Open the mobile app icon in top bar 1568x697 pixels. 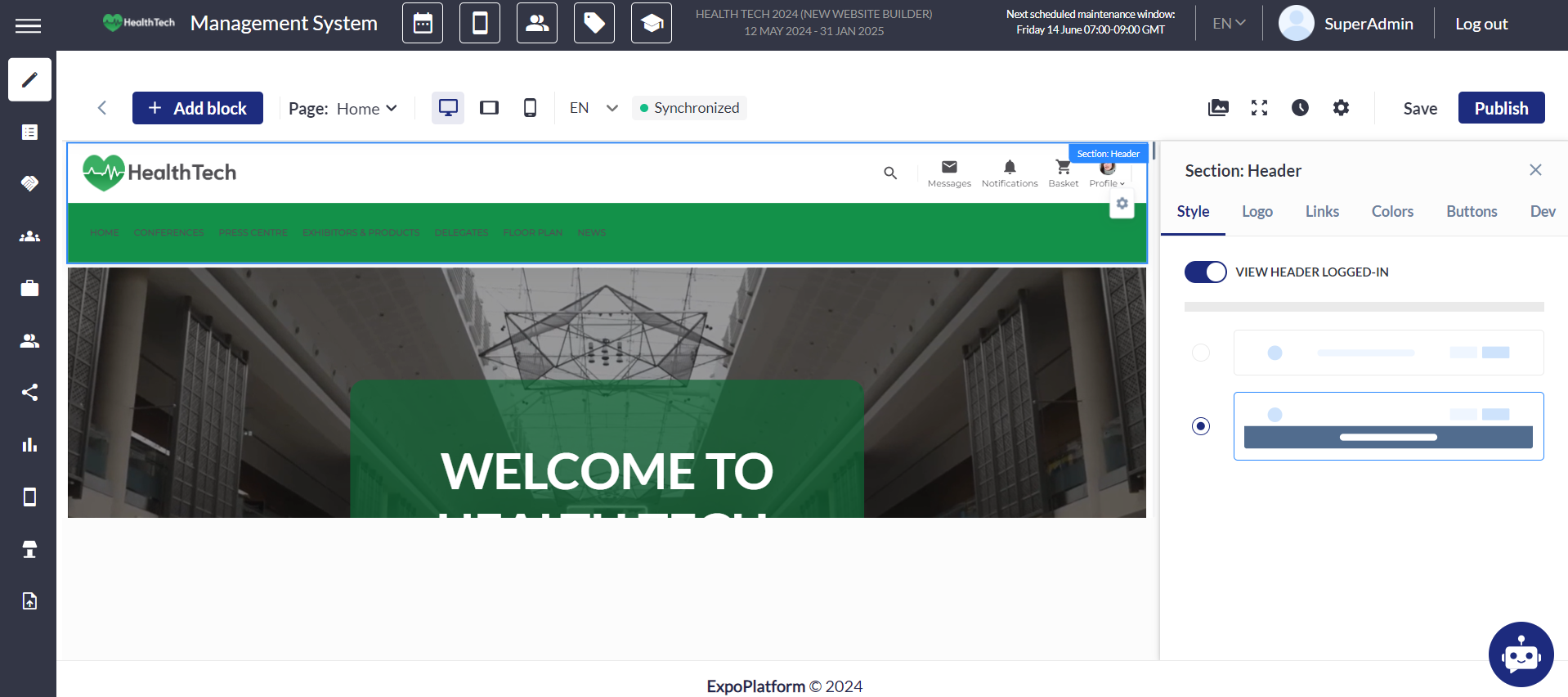click(480, 23)
